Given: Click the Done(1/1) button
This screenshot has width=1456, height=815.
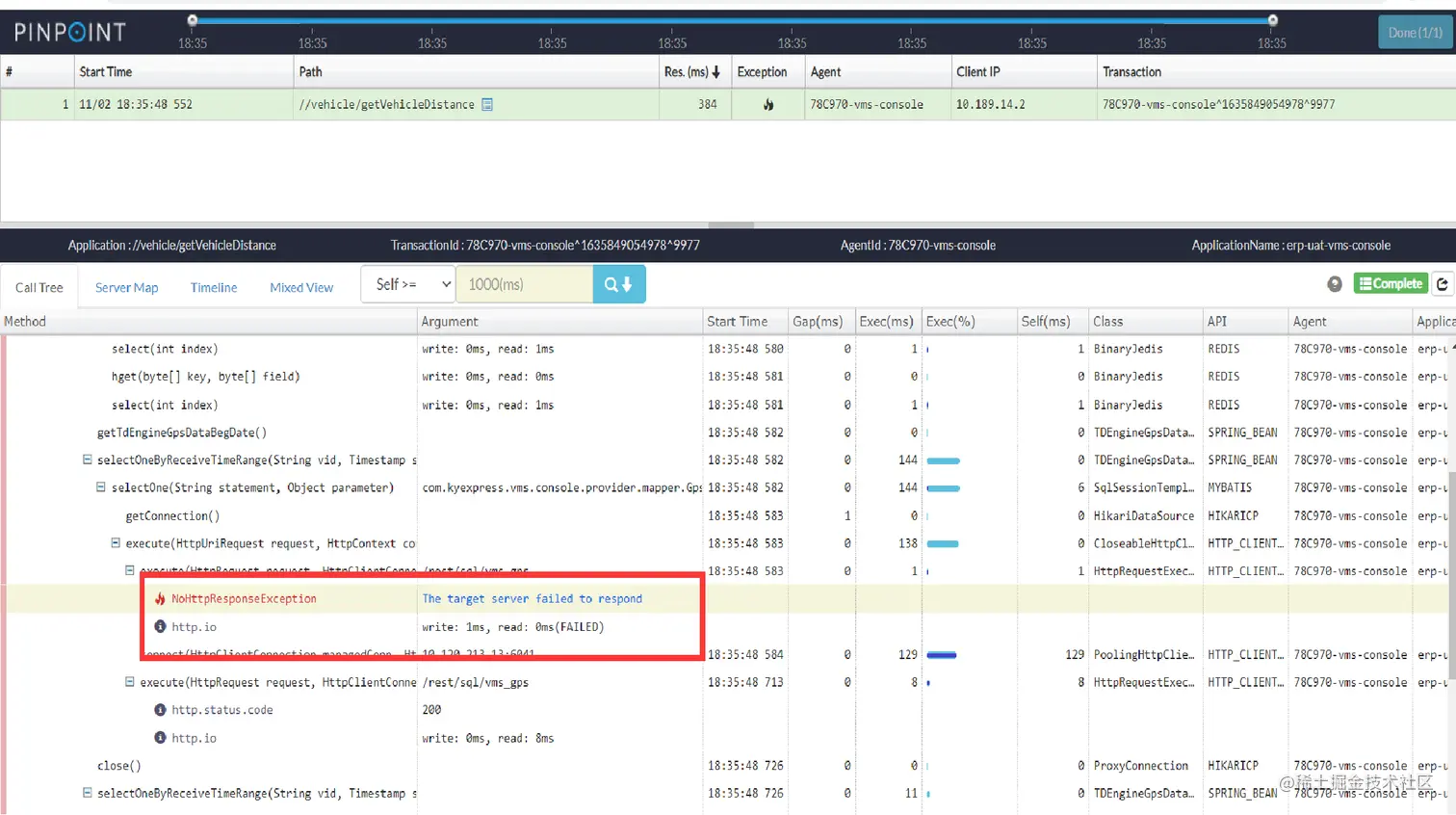Looking at the screenshot, I should pos(1416,33).
